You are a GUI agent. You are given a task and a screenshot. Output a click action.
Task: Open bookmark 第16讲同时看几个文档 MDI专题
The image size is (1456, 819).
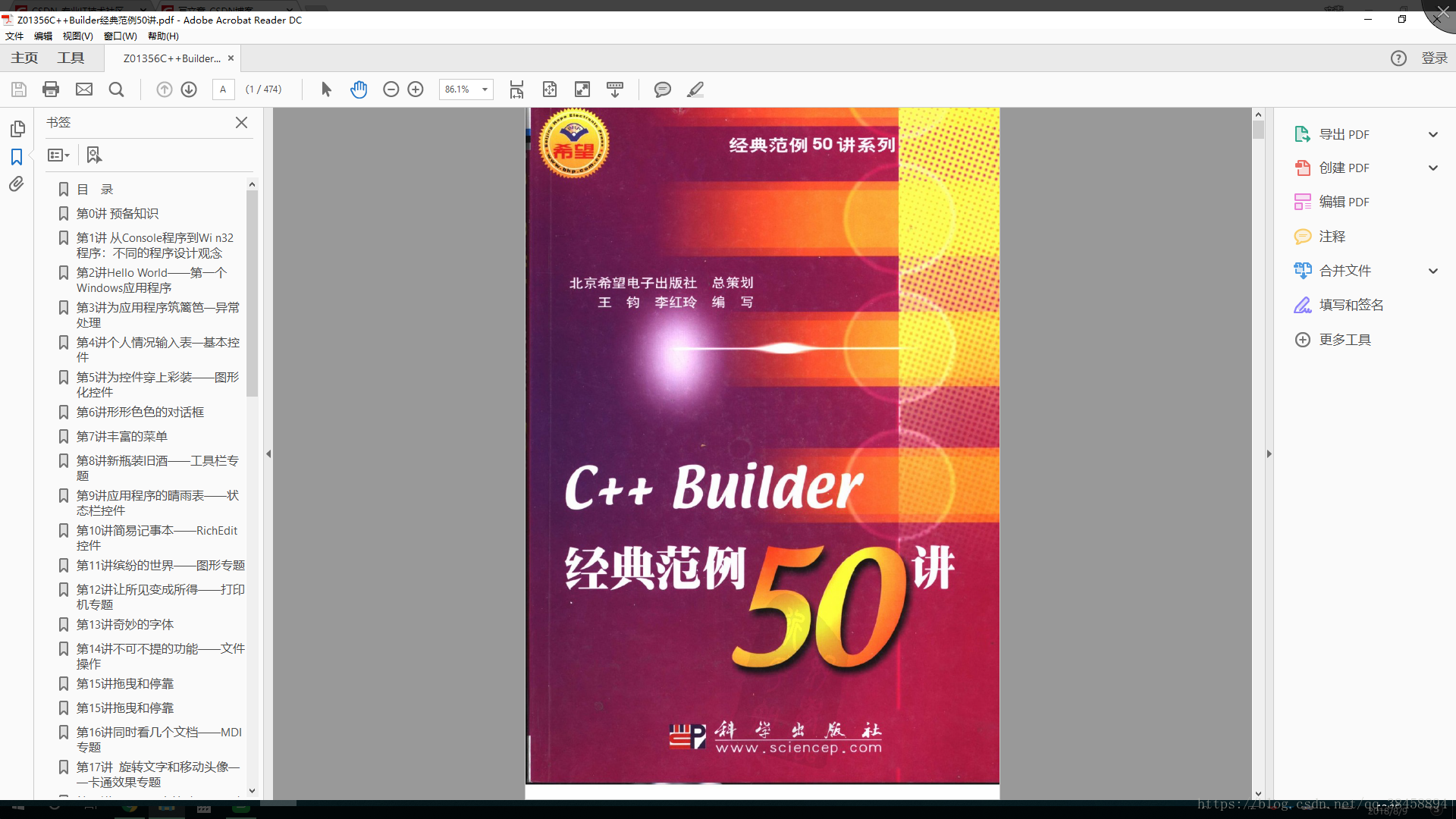[x=159, y=740]
